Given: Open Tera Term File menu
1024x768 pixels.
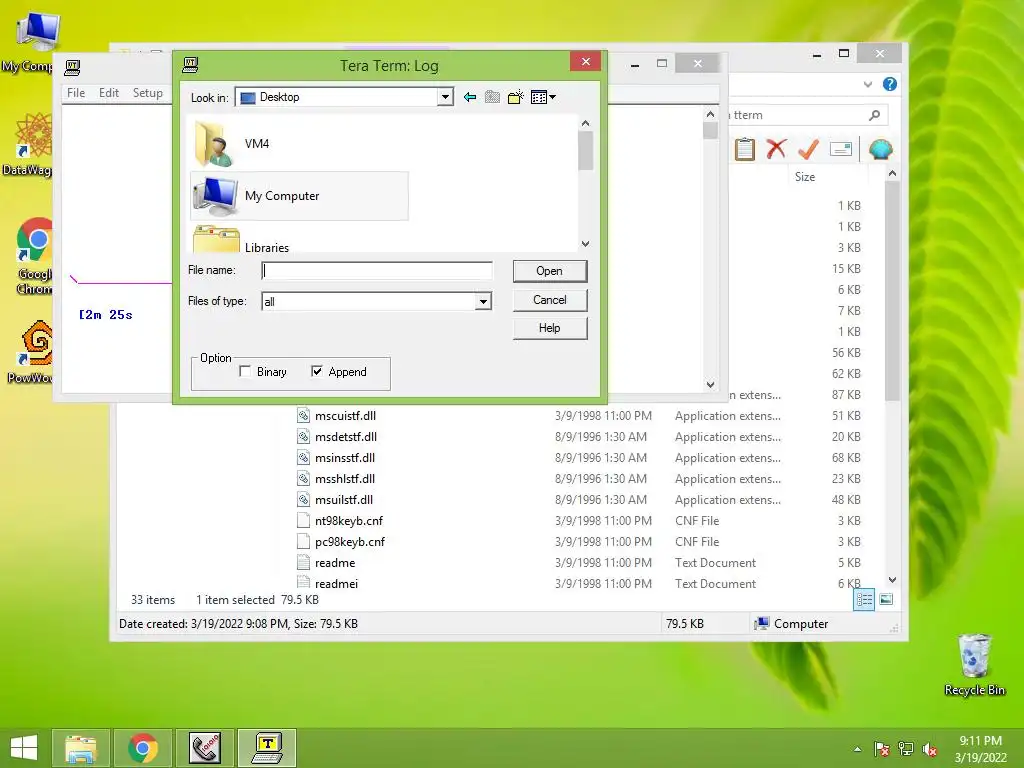Looking at the screenshot, I should (x=76, y=93).
